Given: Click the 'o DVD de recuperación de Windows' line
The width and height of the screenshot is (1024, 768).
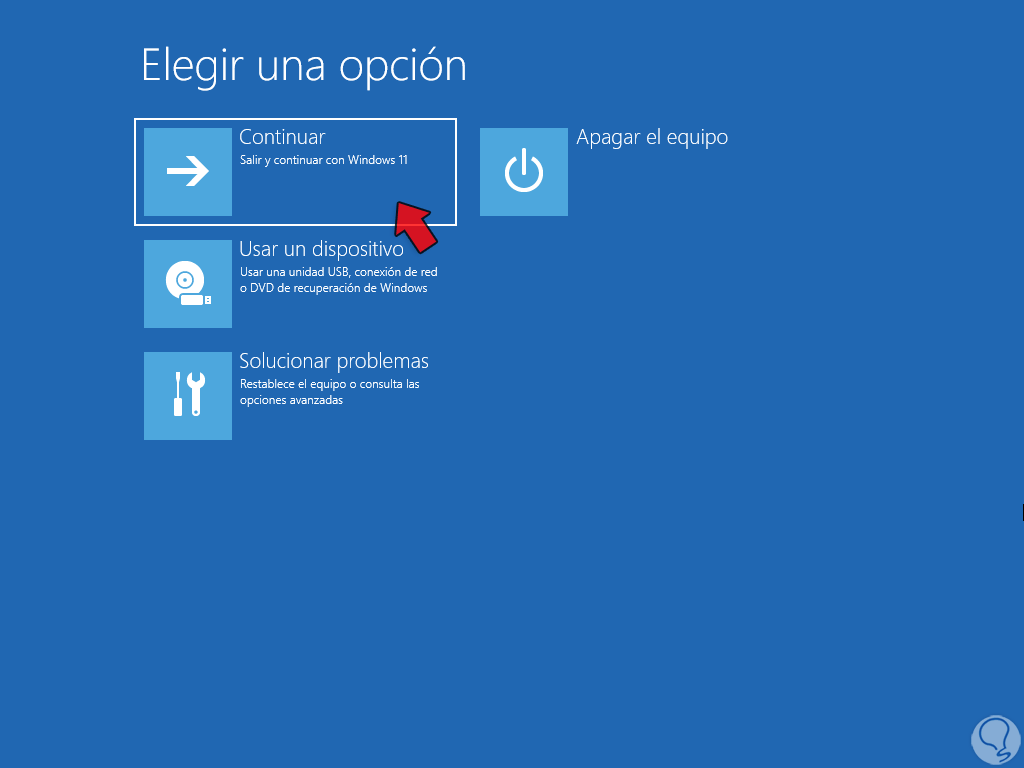Looking at the screenshot, I should 333,288.
